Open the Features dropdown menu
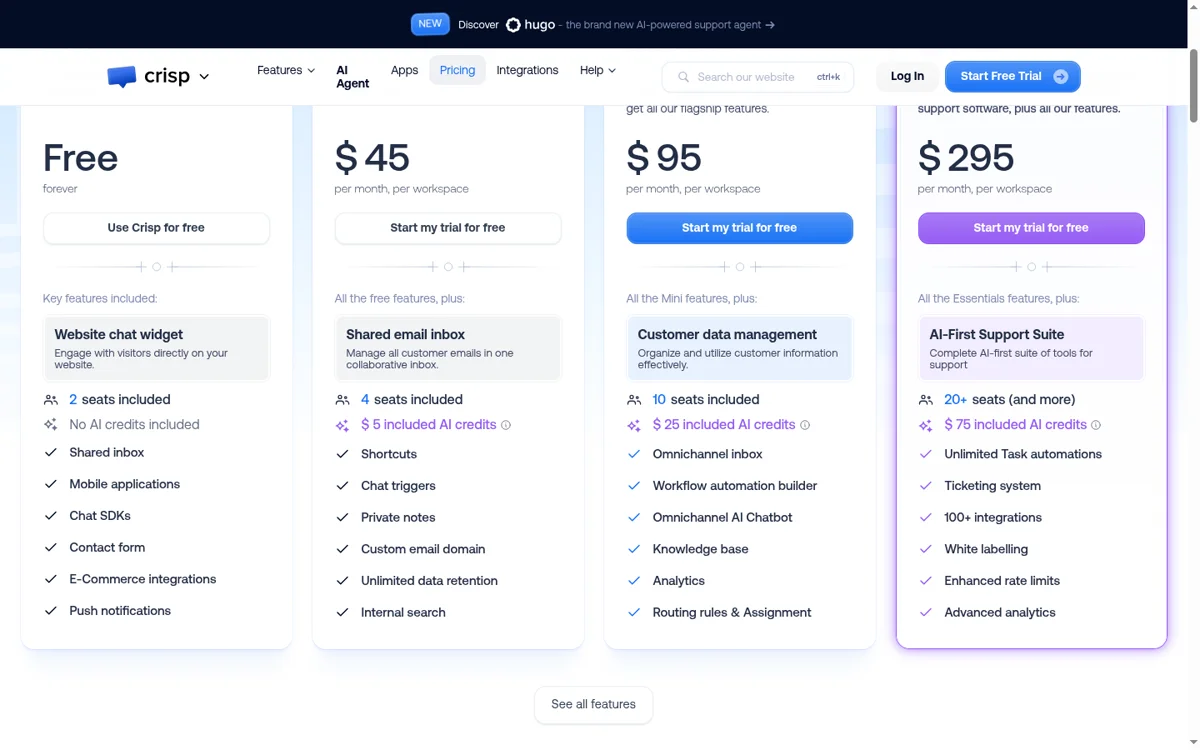1200x750 pixels. click(286, 70)
